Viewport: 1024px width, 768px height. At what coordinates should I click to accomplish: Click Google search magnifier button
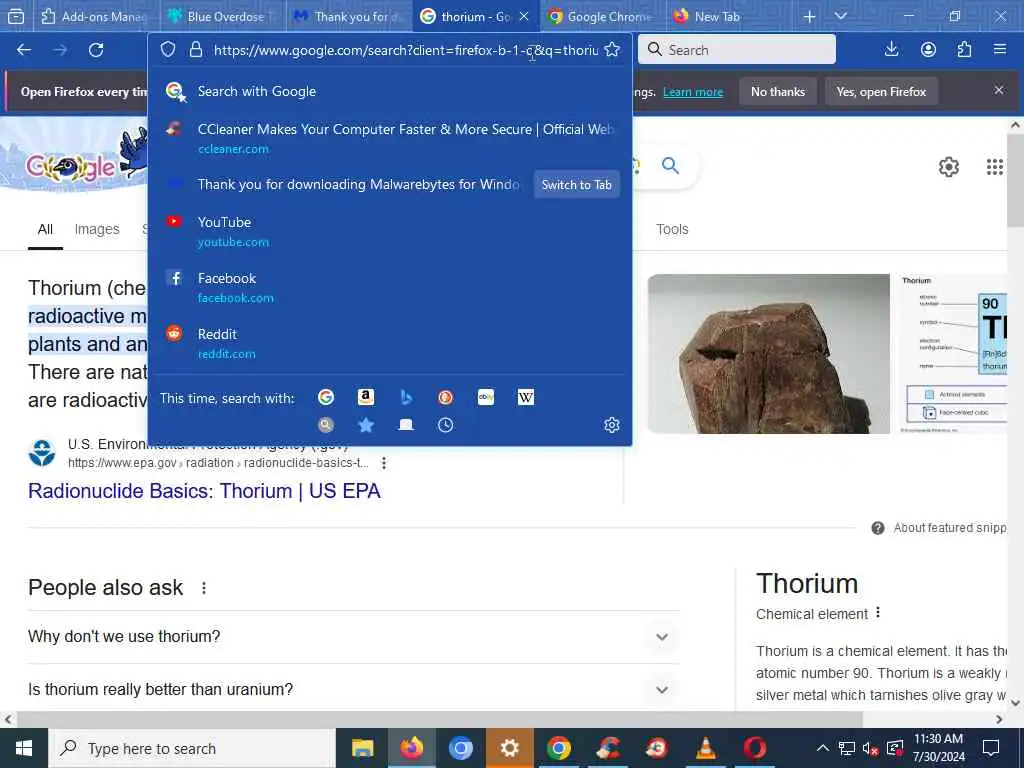671,165
